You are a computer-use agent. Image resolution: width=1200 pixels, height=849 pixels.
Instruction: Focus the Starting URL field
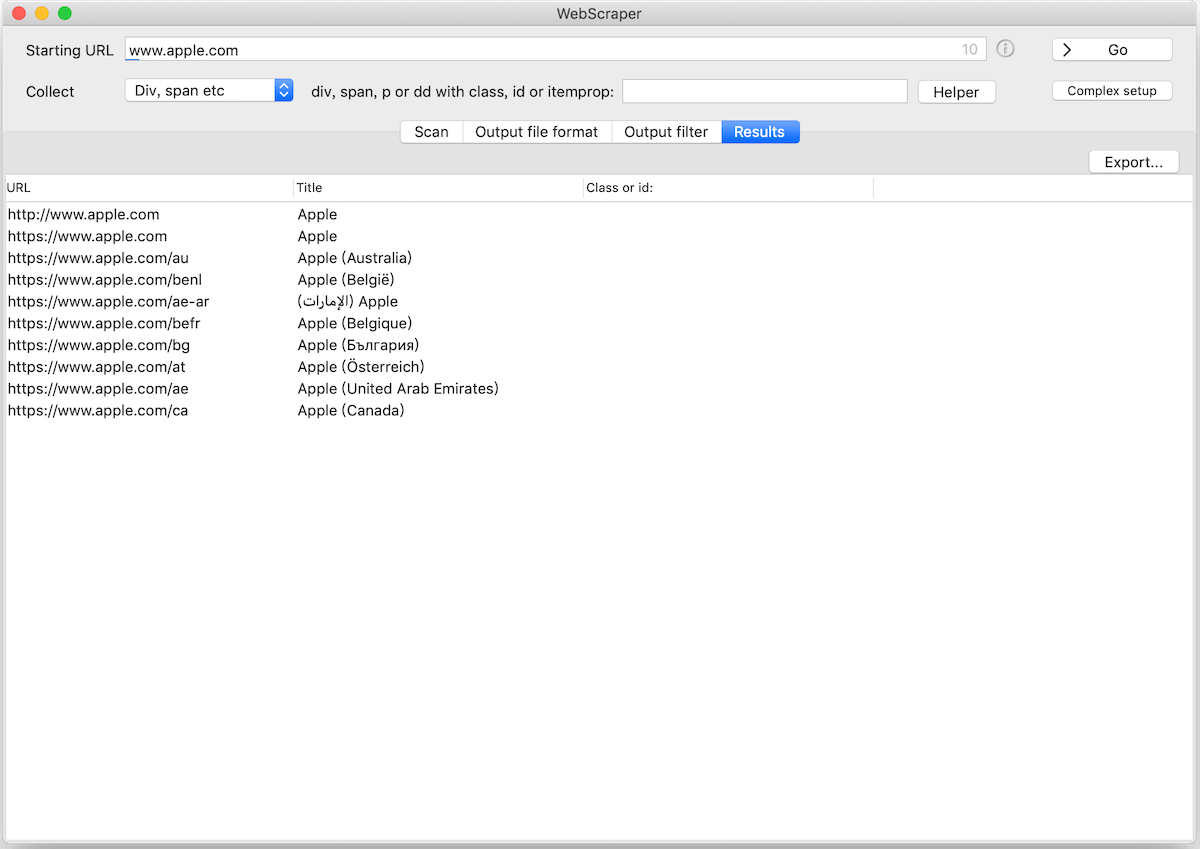tap(556, 49)
